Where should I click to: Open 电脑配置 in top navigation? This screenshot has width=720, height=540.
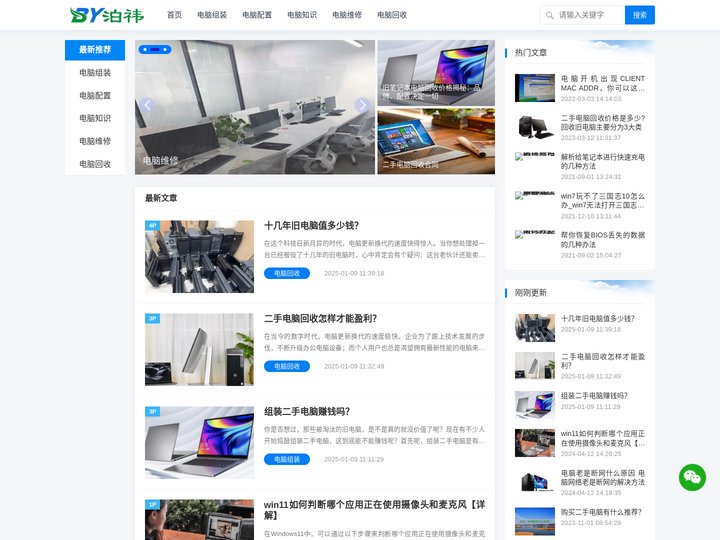pyautogui.click(x=257, y=15)
